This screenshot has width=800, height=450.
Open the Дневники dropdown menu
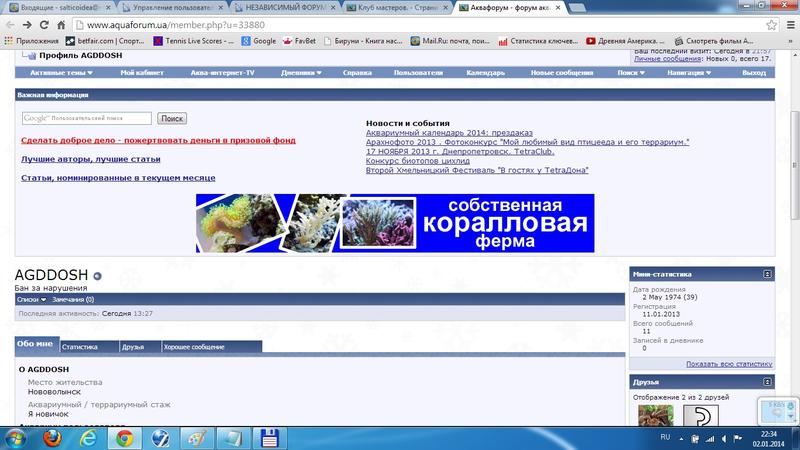[x=301, y=73]
